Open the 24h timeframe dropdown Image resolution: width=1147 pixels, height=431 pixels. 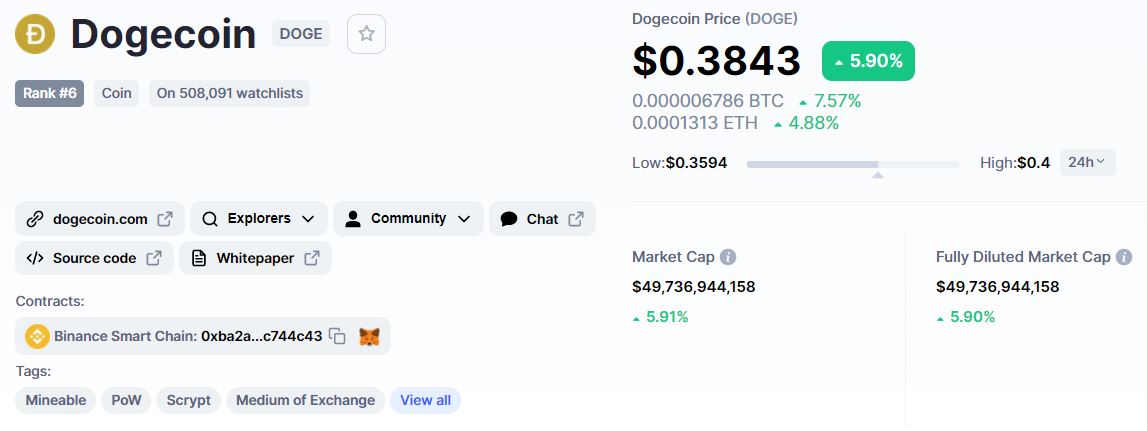click(x=1087, y=162)
